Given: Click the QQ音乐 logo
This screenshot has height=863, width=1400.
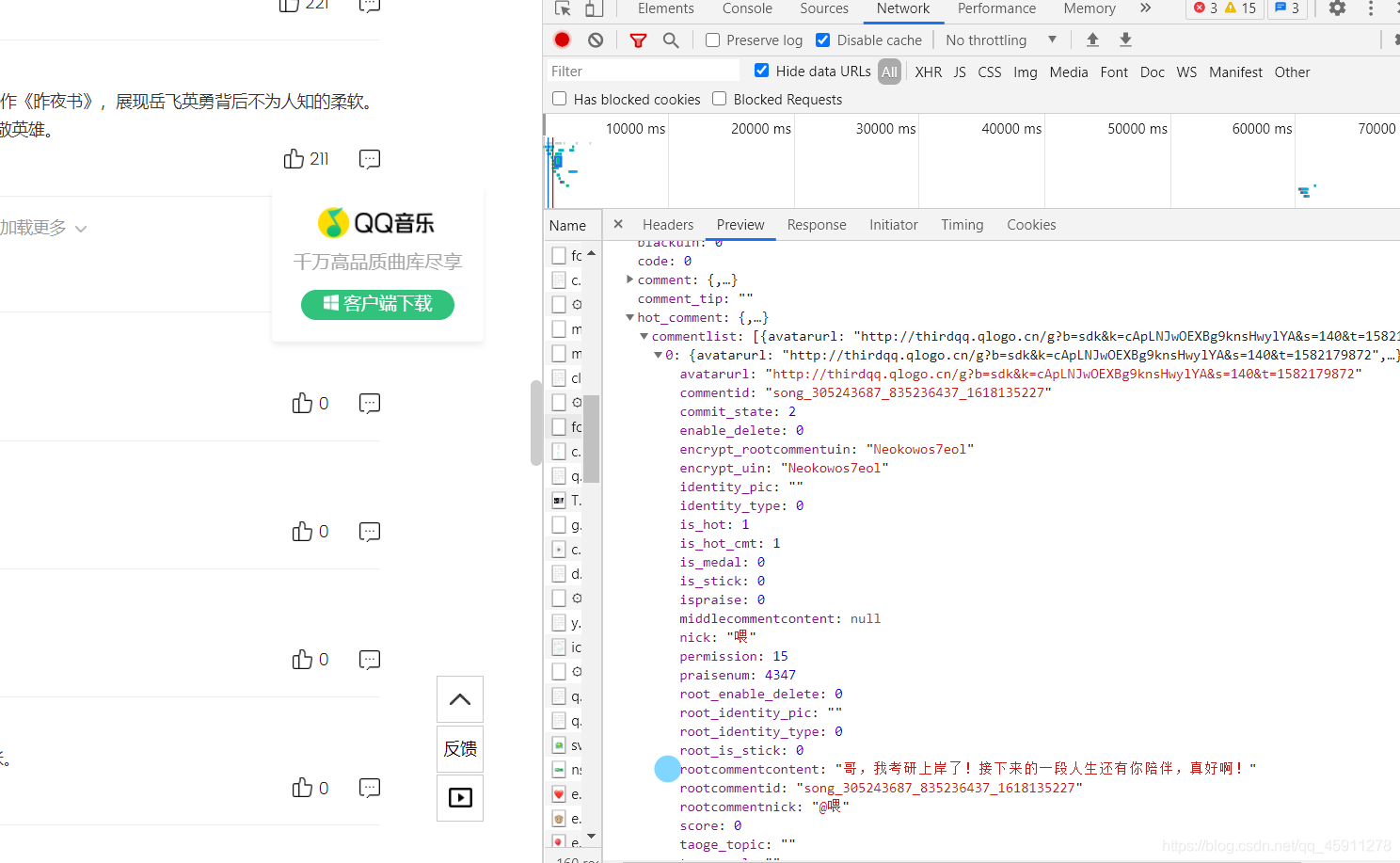Looking at the screenshot, I should 376,223.
